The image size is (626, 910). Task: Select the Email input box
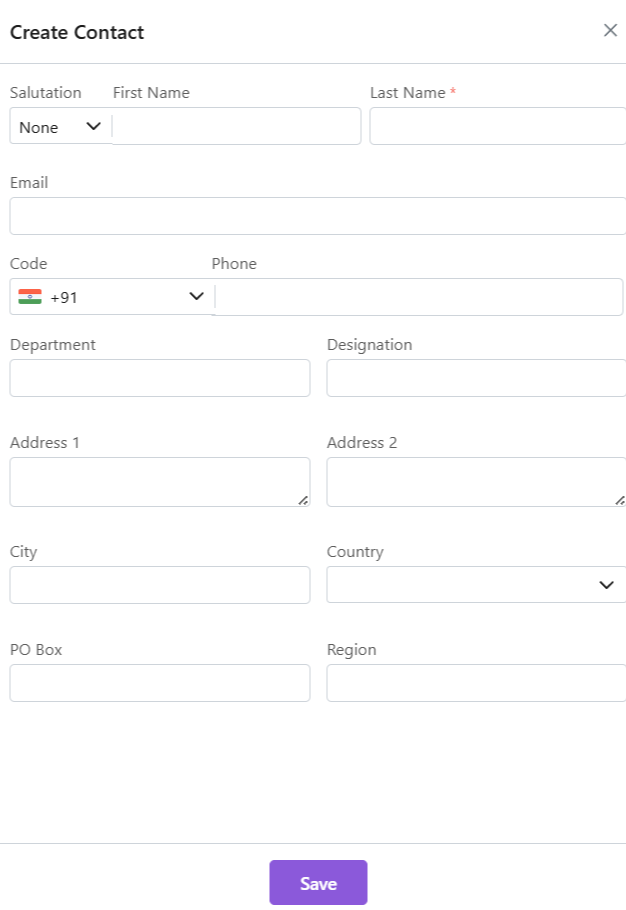[x=317, y=216]
